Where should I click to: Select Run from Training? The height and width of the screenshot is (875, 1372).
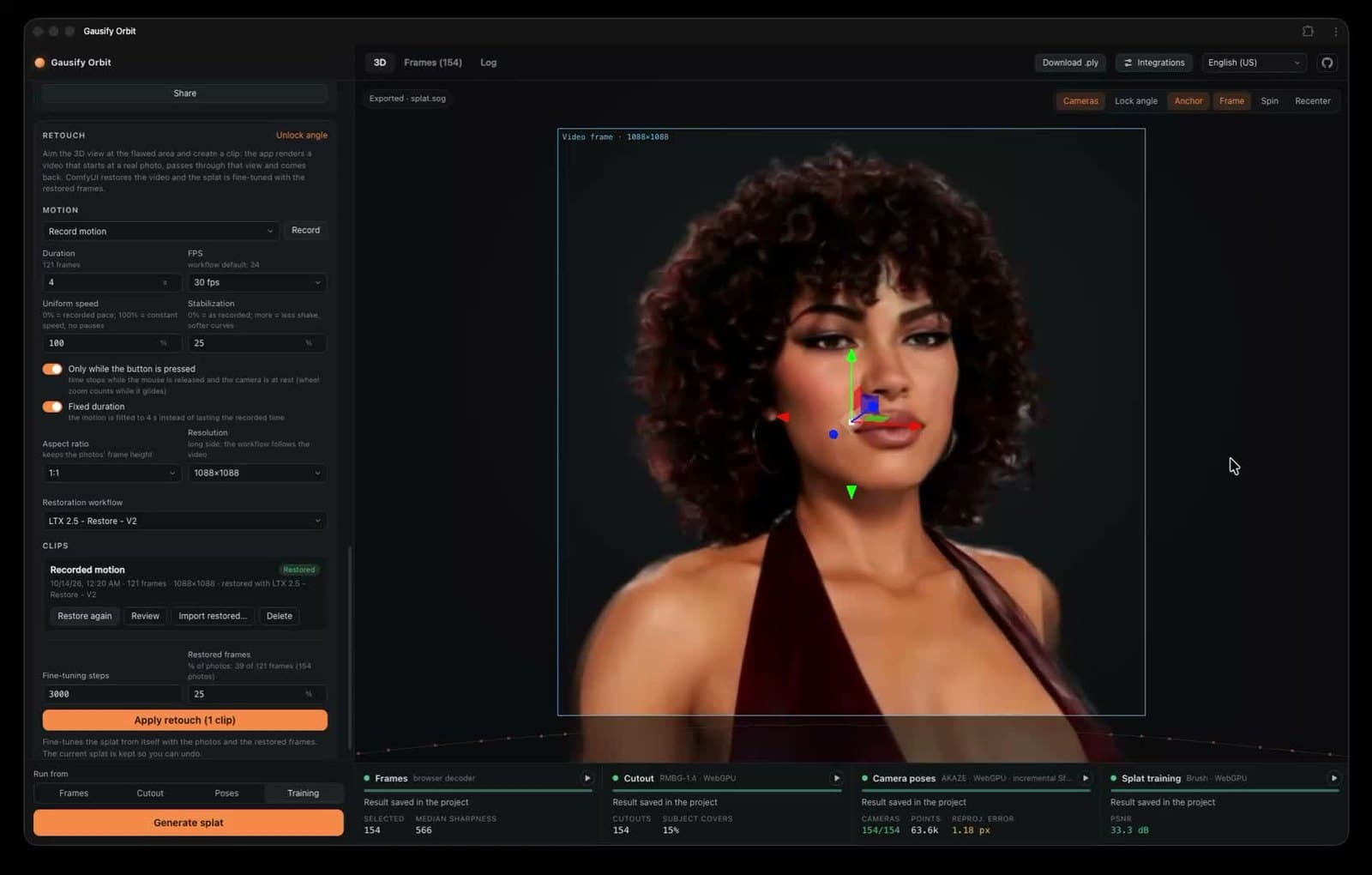(304, 794)
